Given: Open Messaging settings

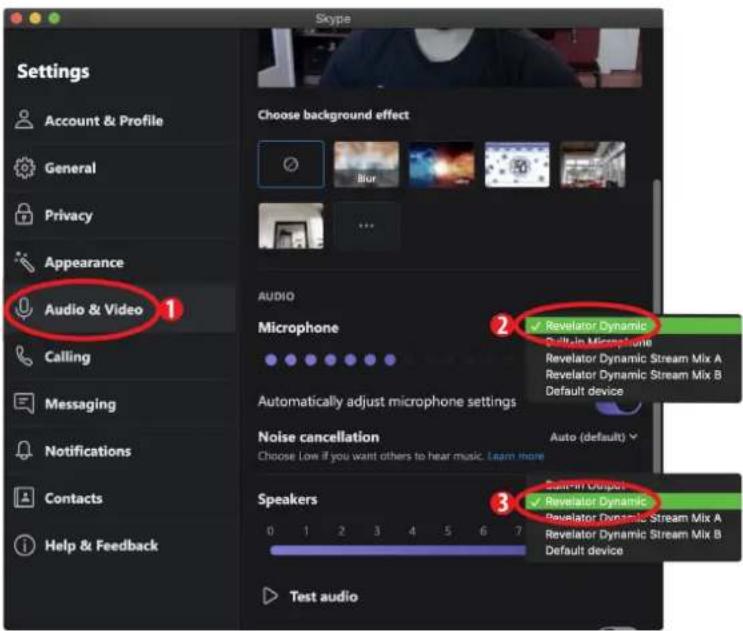Looking at the screenshot, I should (x=121, y=404).
